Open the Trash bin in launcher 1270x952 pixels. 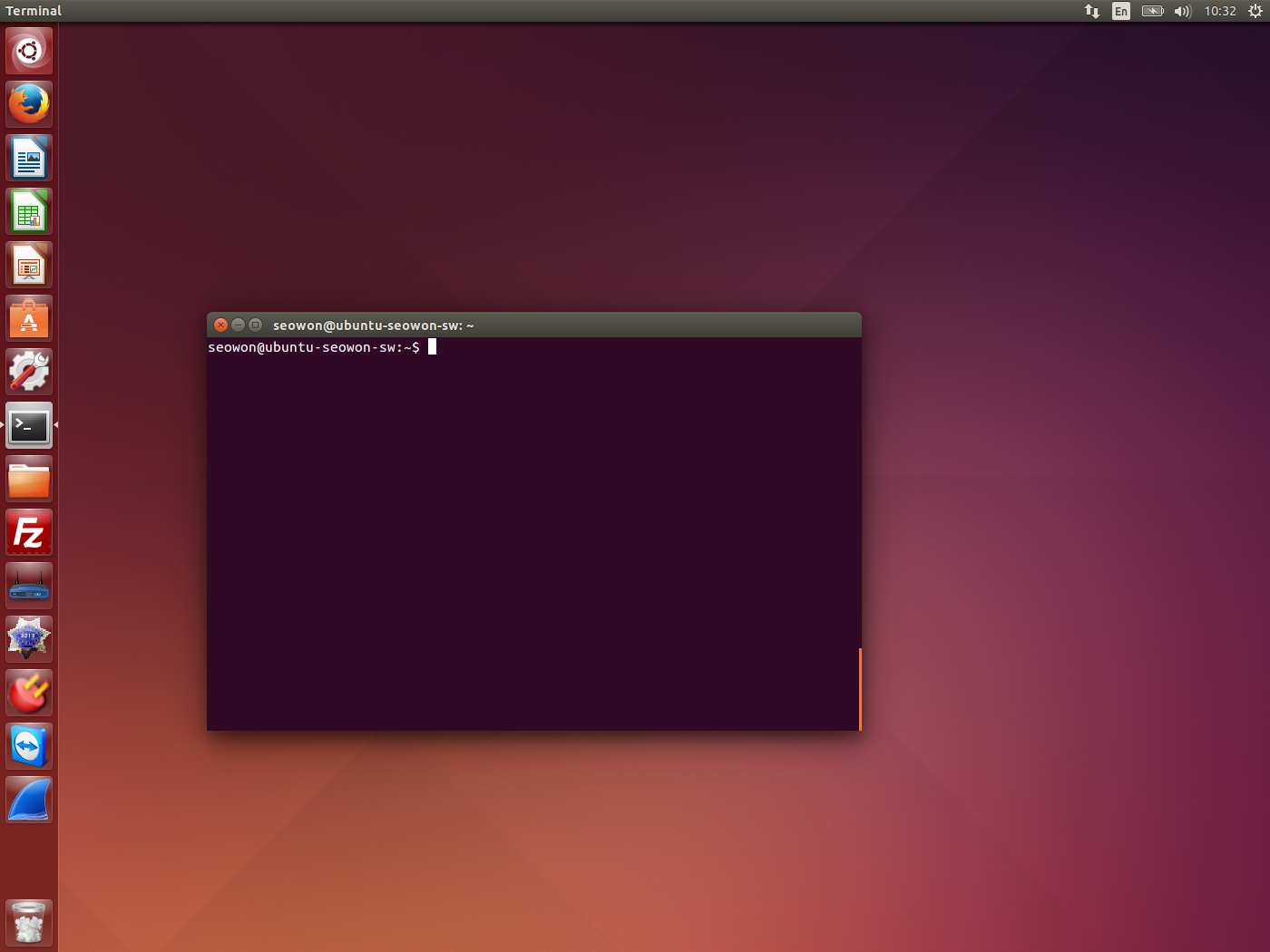(x=29, y=923)
